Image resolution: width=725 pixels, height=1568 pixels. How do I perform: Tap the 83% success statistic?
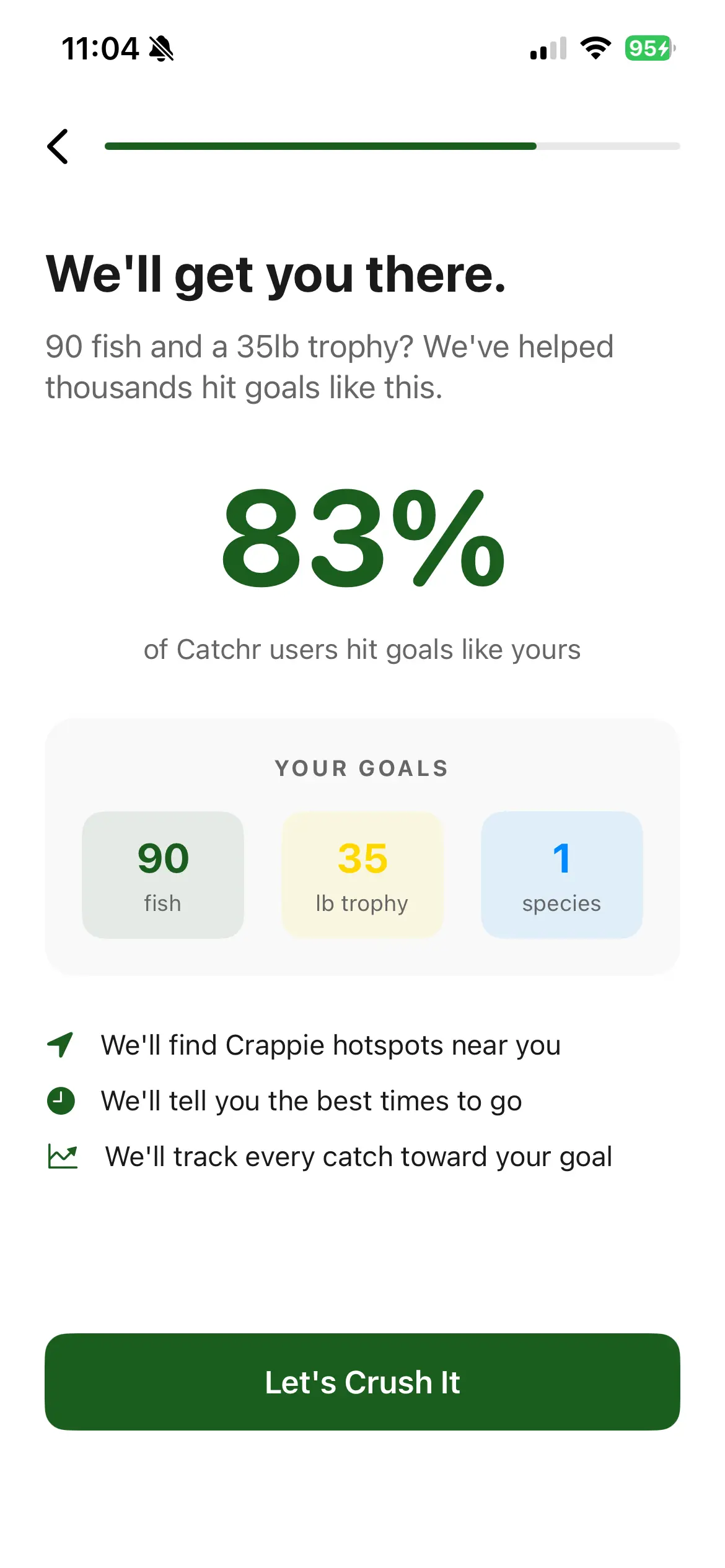point(363,537)
